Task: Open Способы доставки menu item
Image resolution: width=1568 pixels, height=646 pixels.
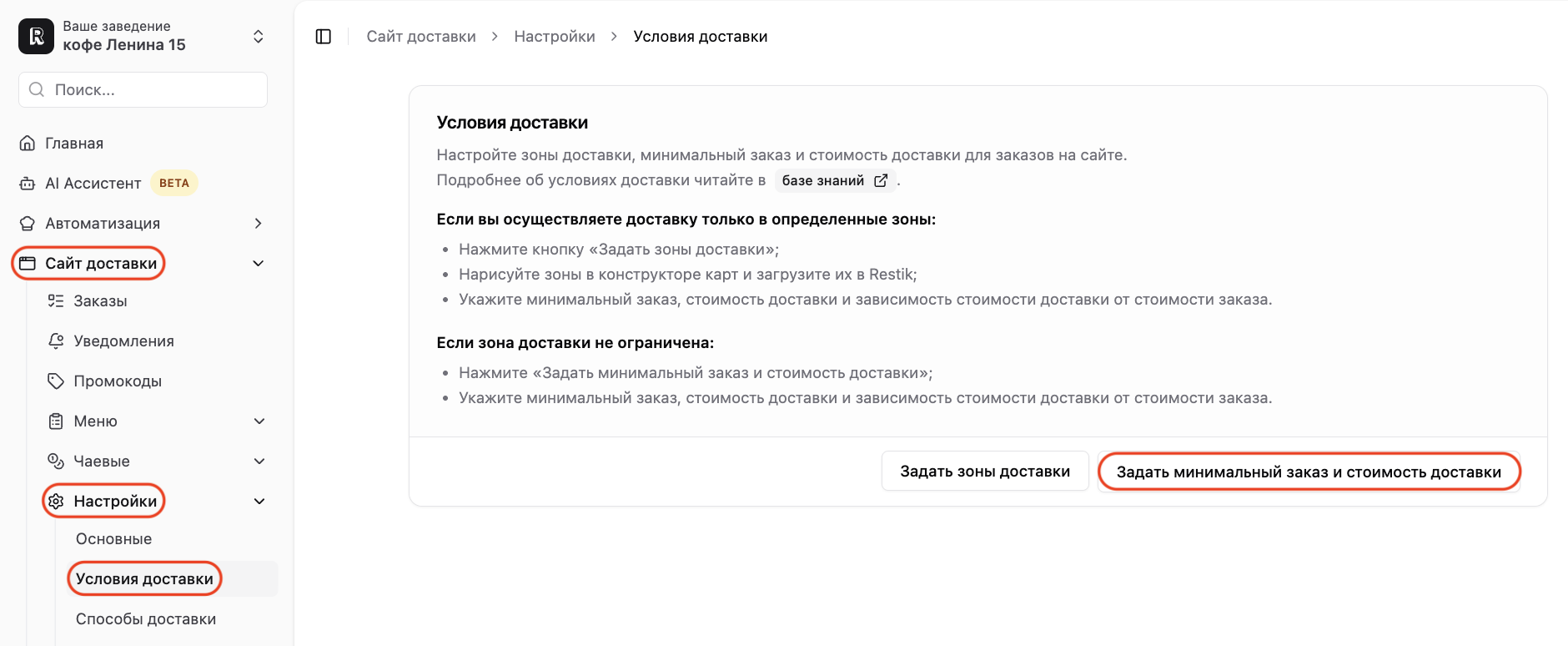Action: [x=146, y=619]
